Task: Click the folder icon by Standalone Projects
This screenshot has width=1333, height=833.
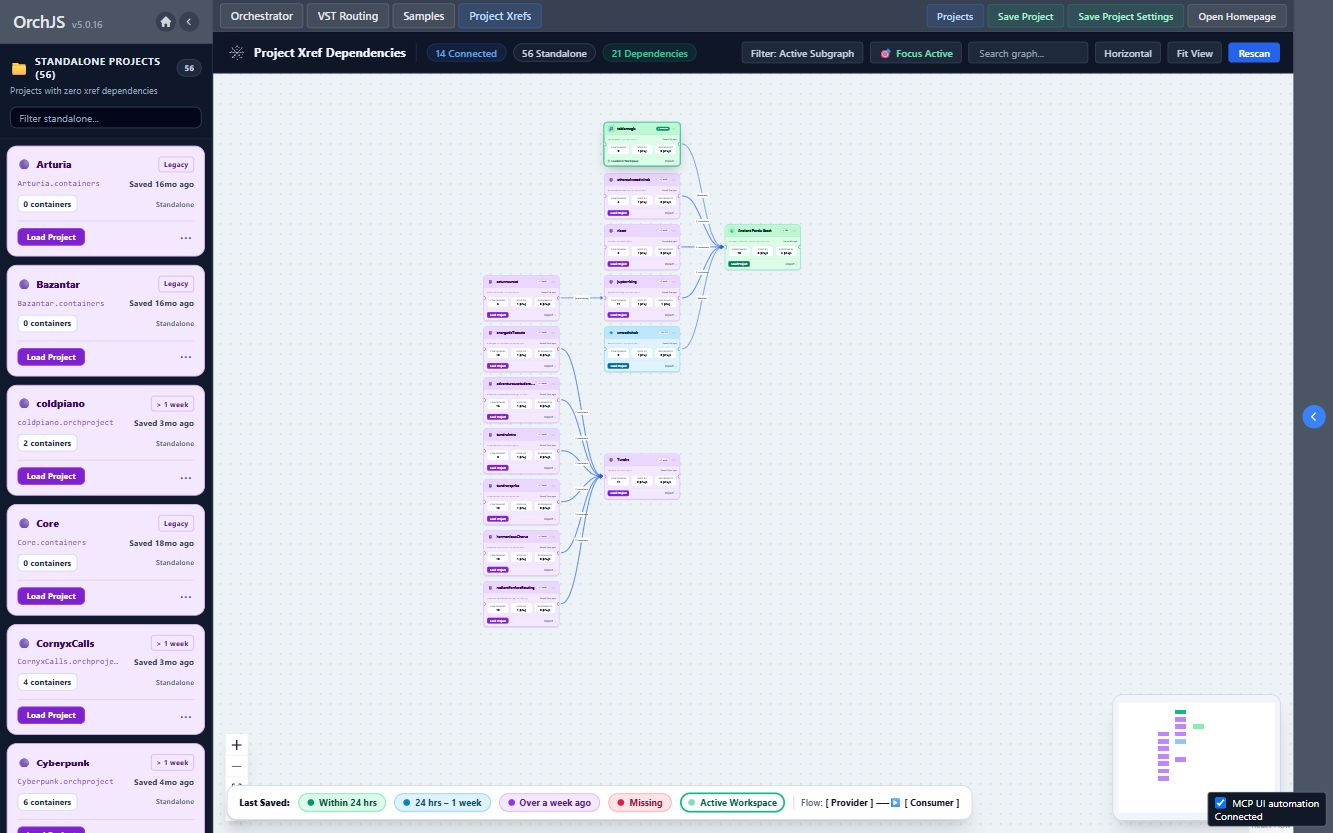Action: coord(19,68)
